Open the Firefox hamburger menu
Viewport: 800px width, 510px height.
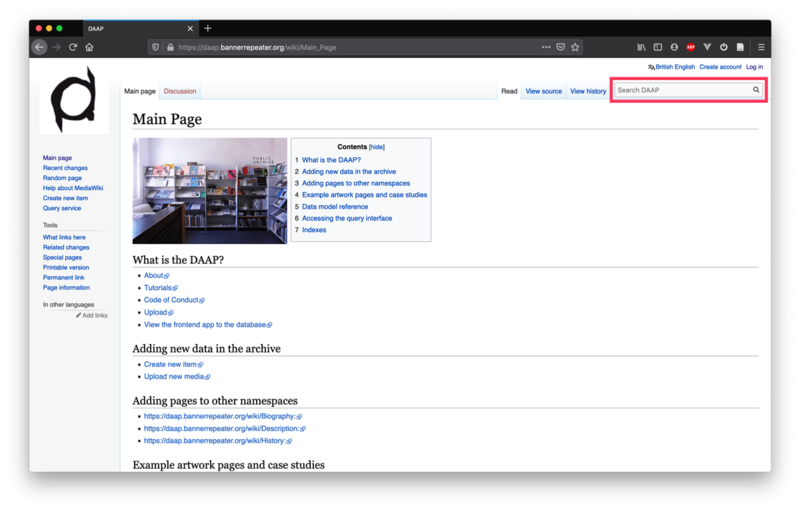tap(761, 47)
